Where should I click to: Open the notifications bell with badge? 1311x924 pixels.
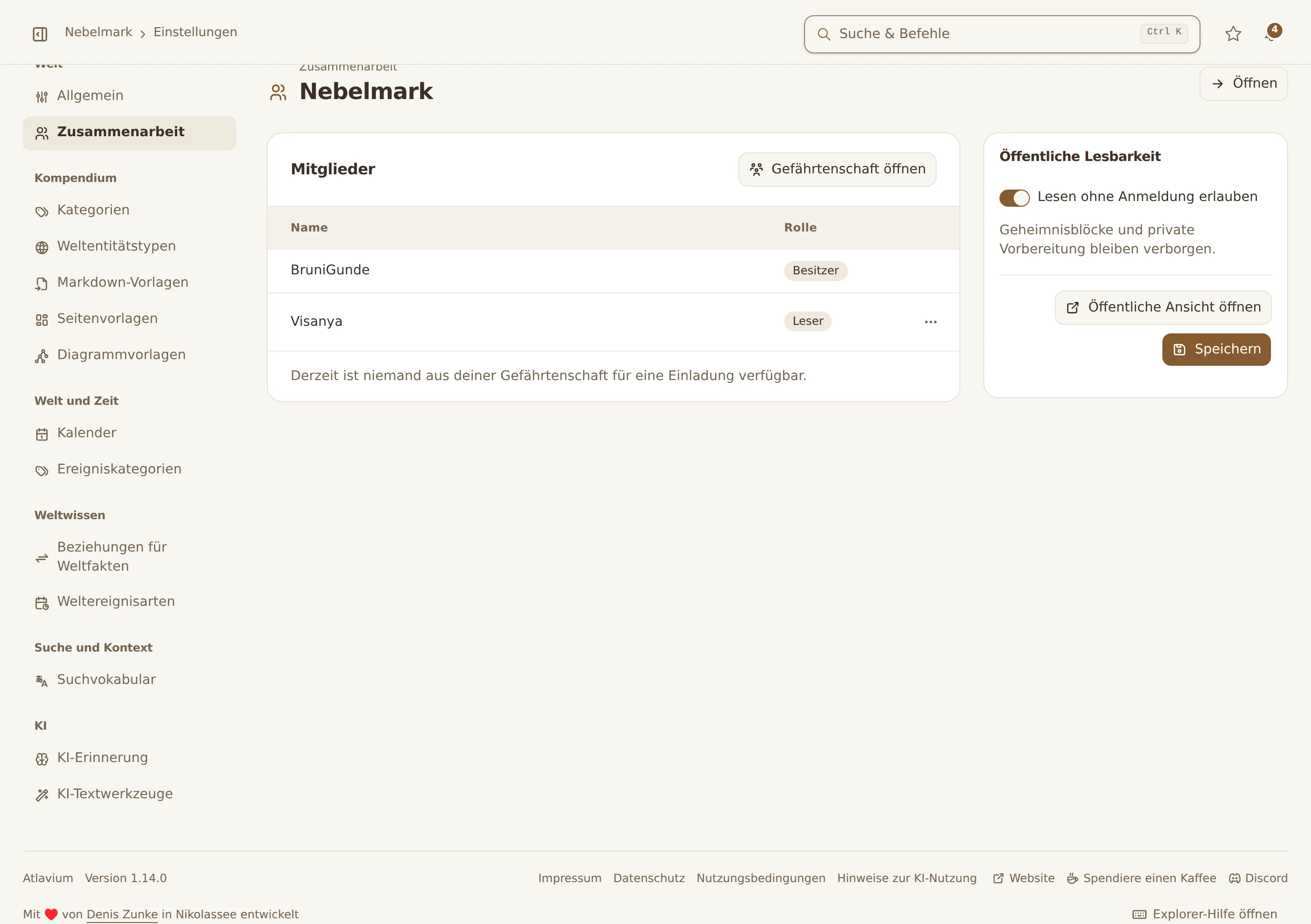(x=1272, y=34)
